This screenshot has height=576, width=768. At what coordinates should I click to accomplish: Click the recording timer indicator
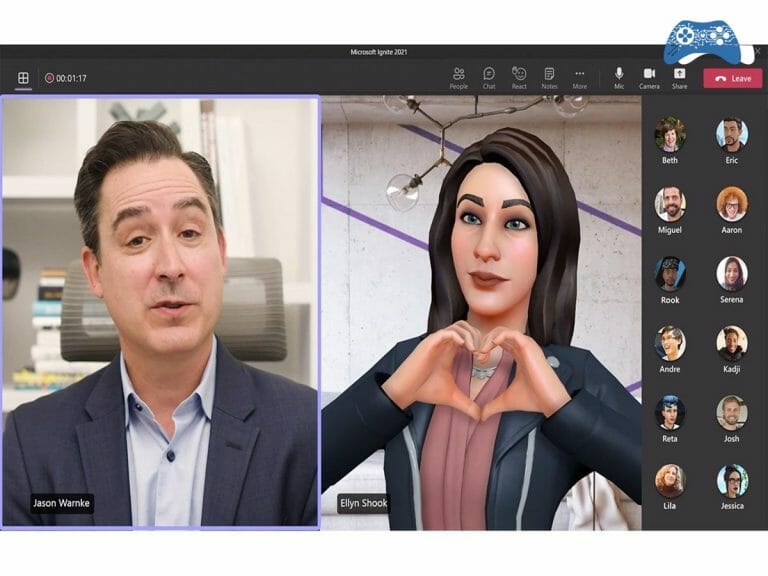point(65,78)
